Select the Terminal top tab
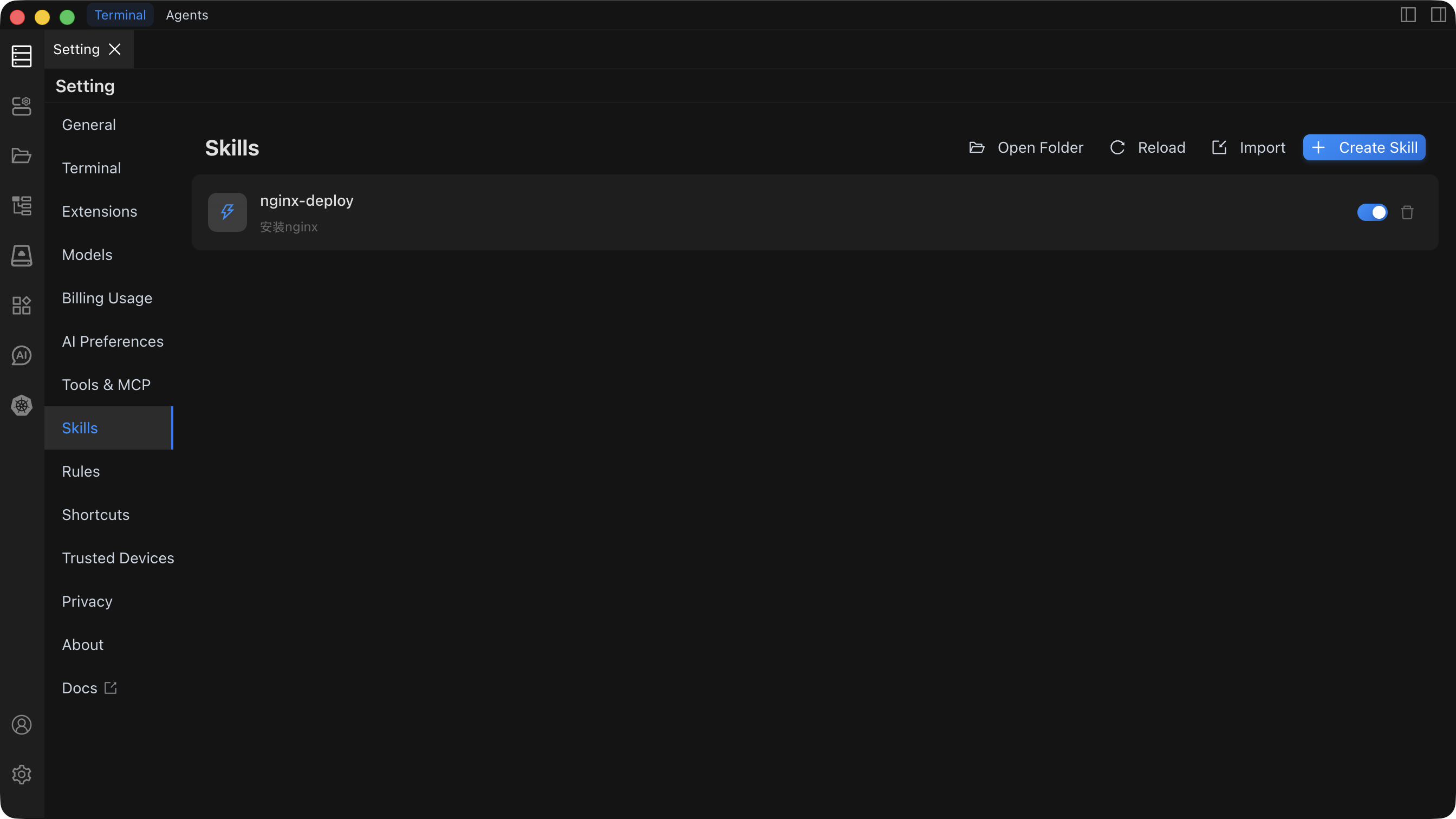This screenshot has width=1456, height=819. [120, 15]
